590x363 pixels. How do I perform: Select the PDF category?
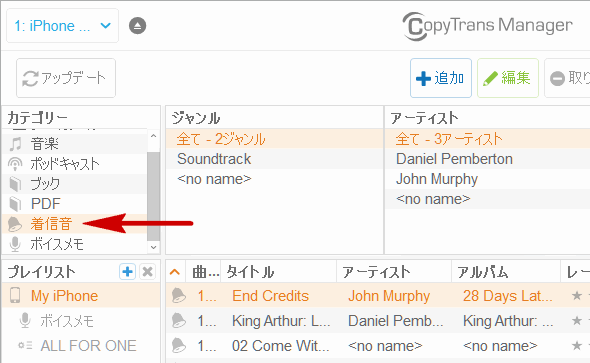click(75, 204)
